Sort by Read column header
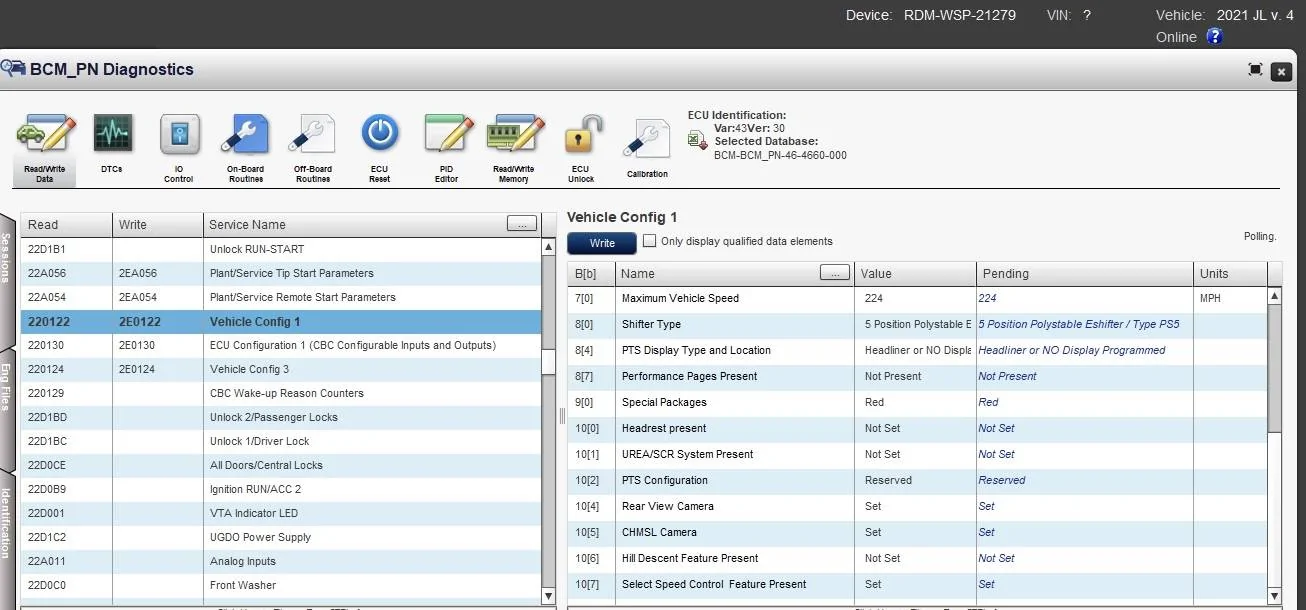Viewport: 1306px width, 610px height. tap(65, 225)
